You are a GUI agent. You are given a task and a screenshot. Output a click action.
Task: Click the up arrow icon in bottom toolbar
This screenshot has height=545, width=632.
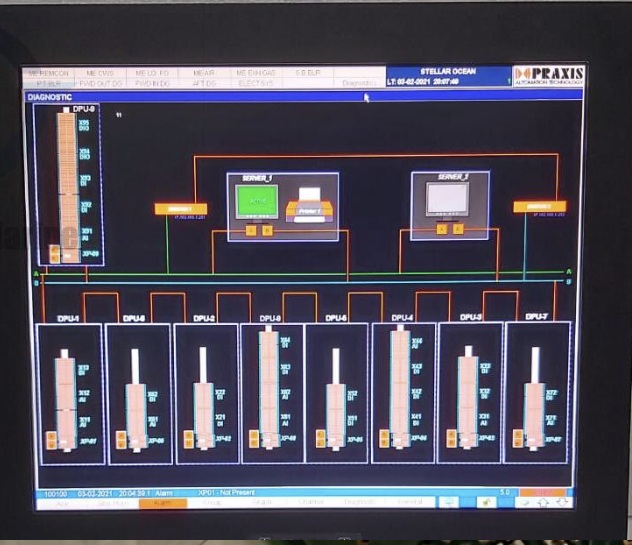click(543, 502)
